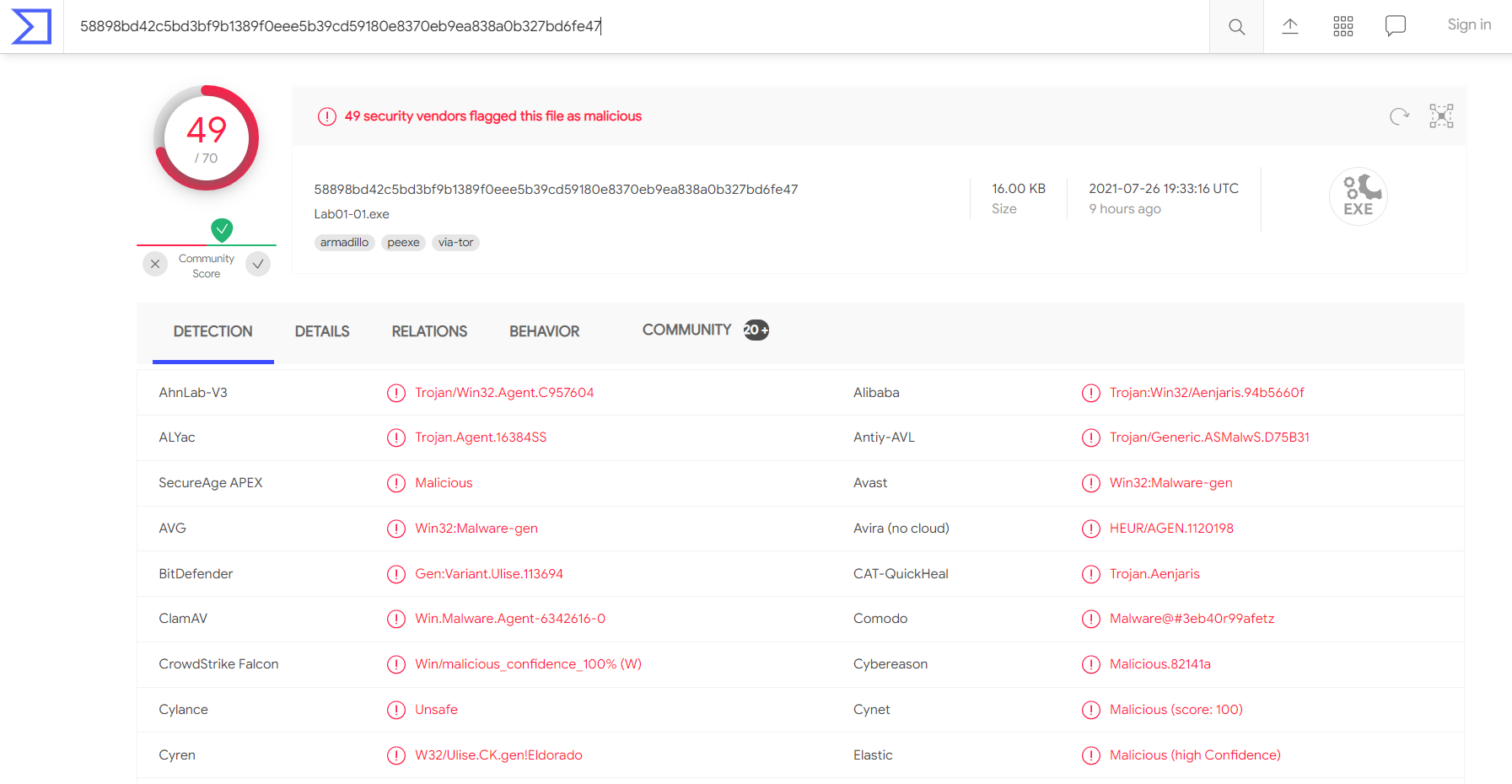Click the hash search input field
This screenshot has width=1512, height=784.
coord(637,26)
